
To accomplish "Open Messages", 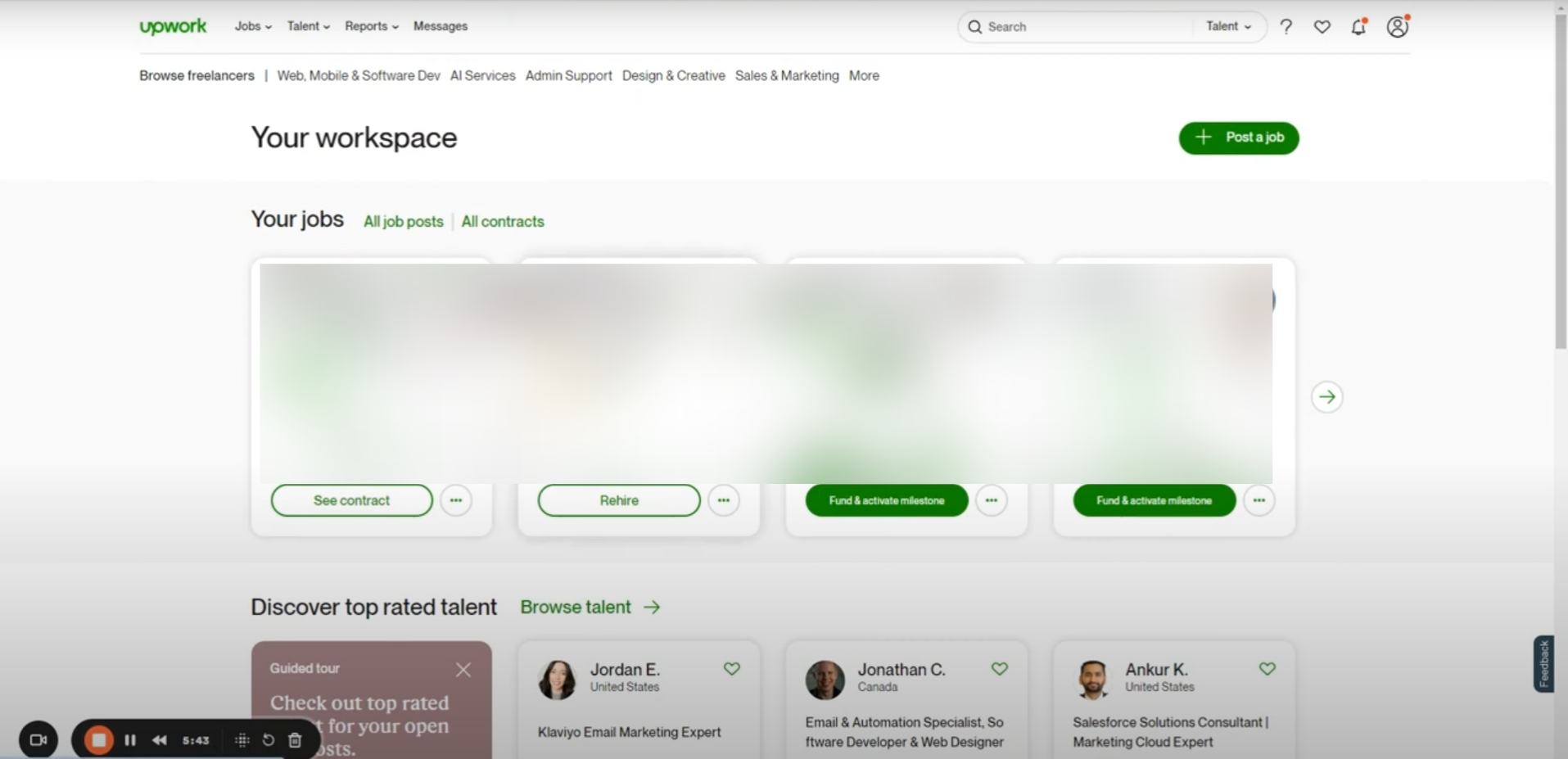I will (441, 26).
